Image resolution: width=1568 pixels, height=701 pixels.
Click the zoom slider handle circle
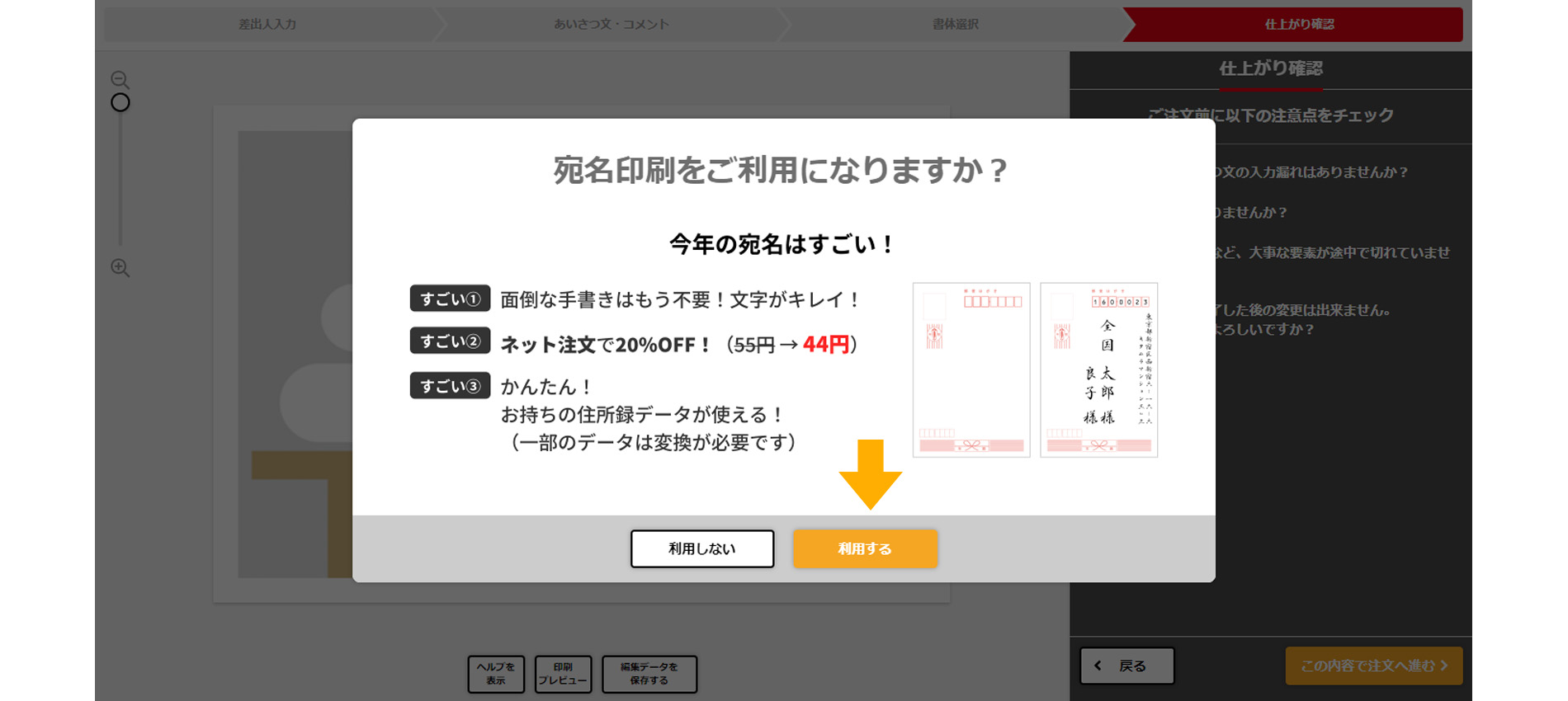[120, 103]
